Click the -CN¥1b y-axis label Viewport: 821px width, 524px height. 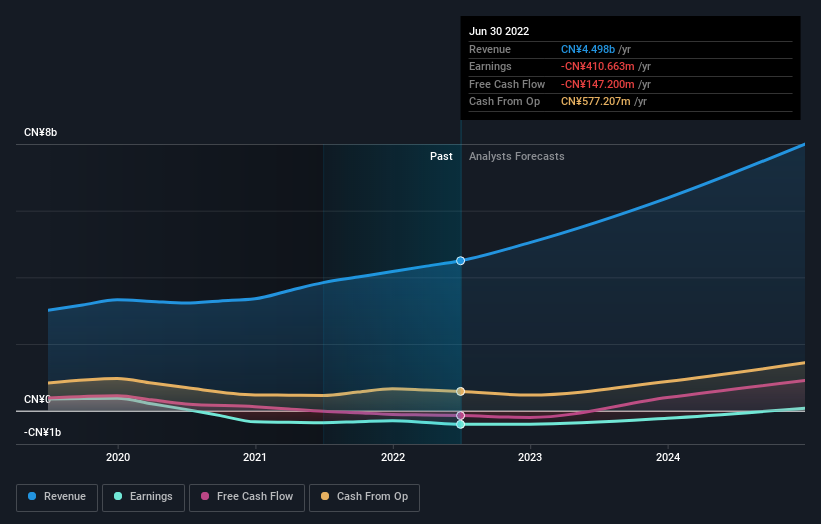42,432
